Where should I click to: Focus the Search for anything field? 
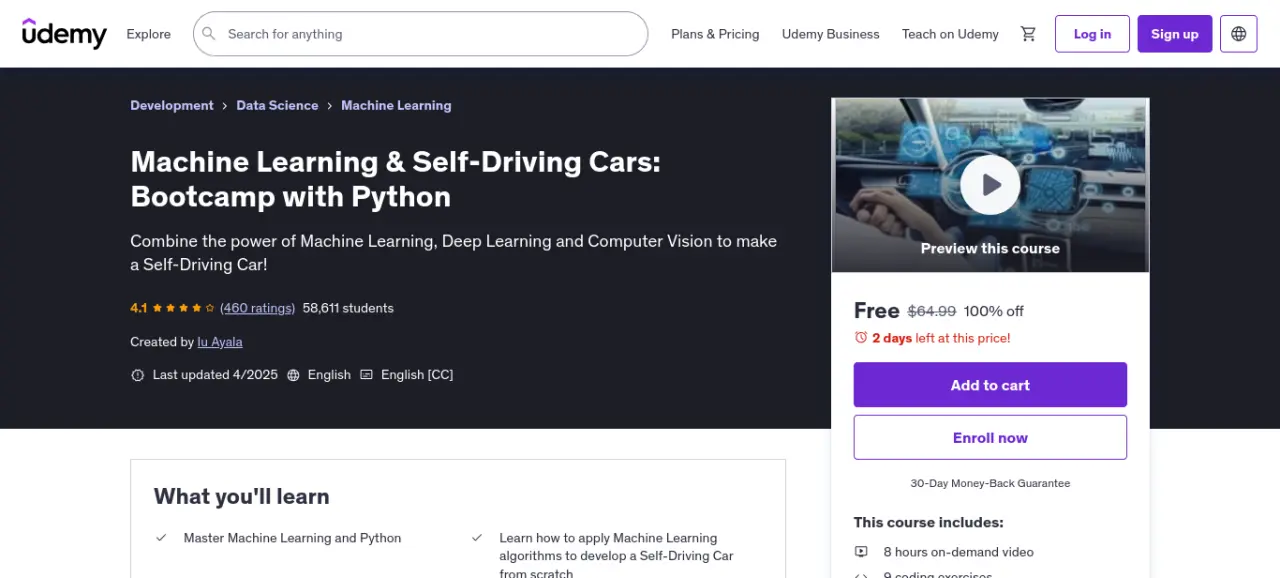click(x=420, y=34)
